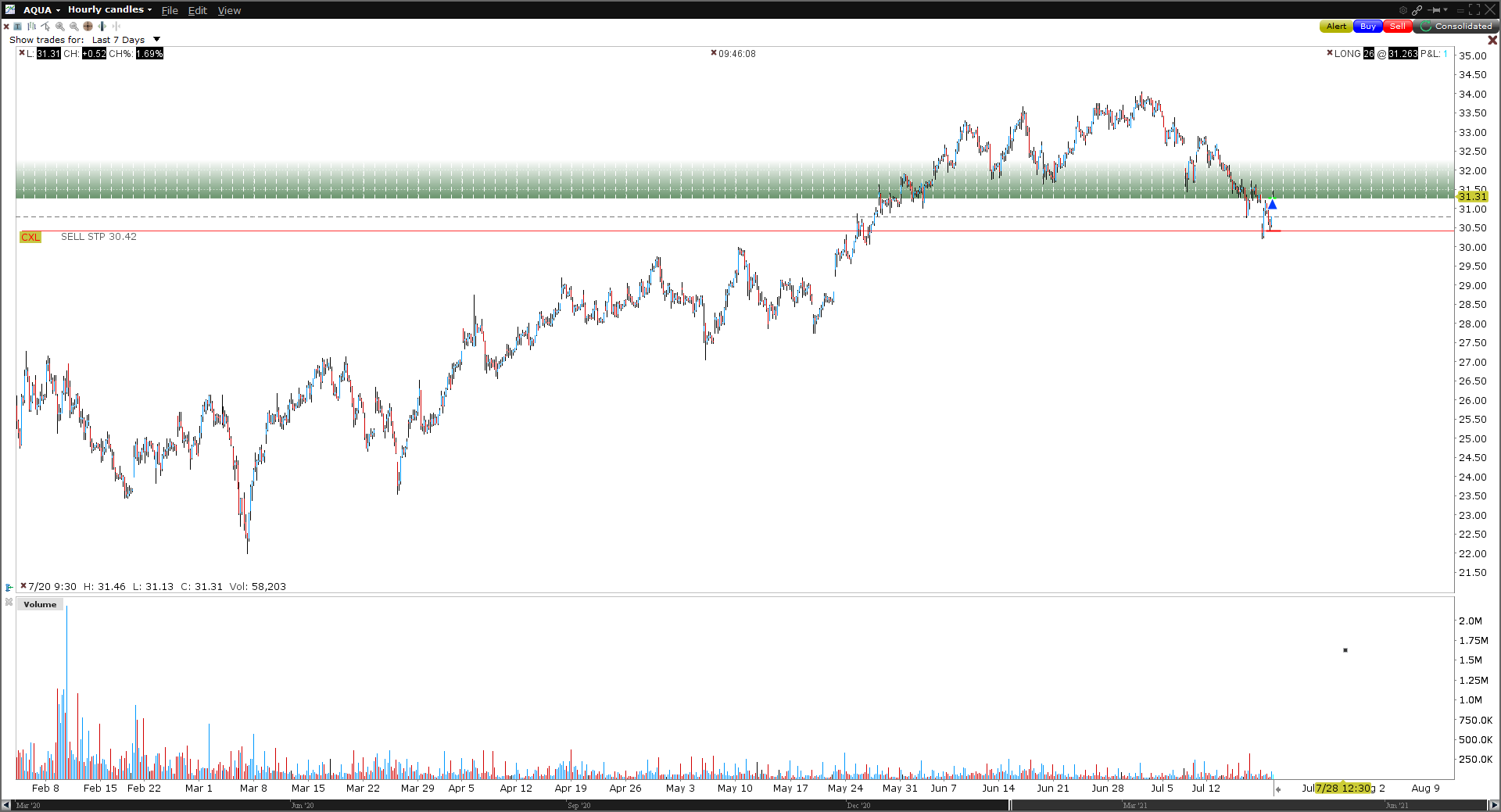This screenshot has width=1501, height=812.
Task: Click the chain link grouping icon
Action: (1417, 10)
